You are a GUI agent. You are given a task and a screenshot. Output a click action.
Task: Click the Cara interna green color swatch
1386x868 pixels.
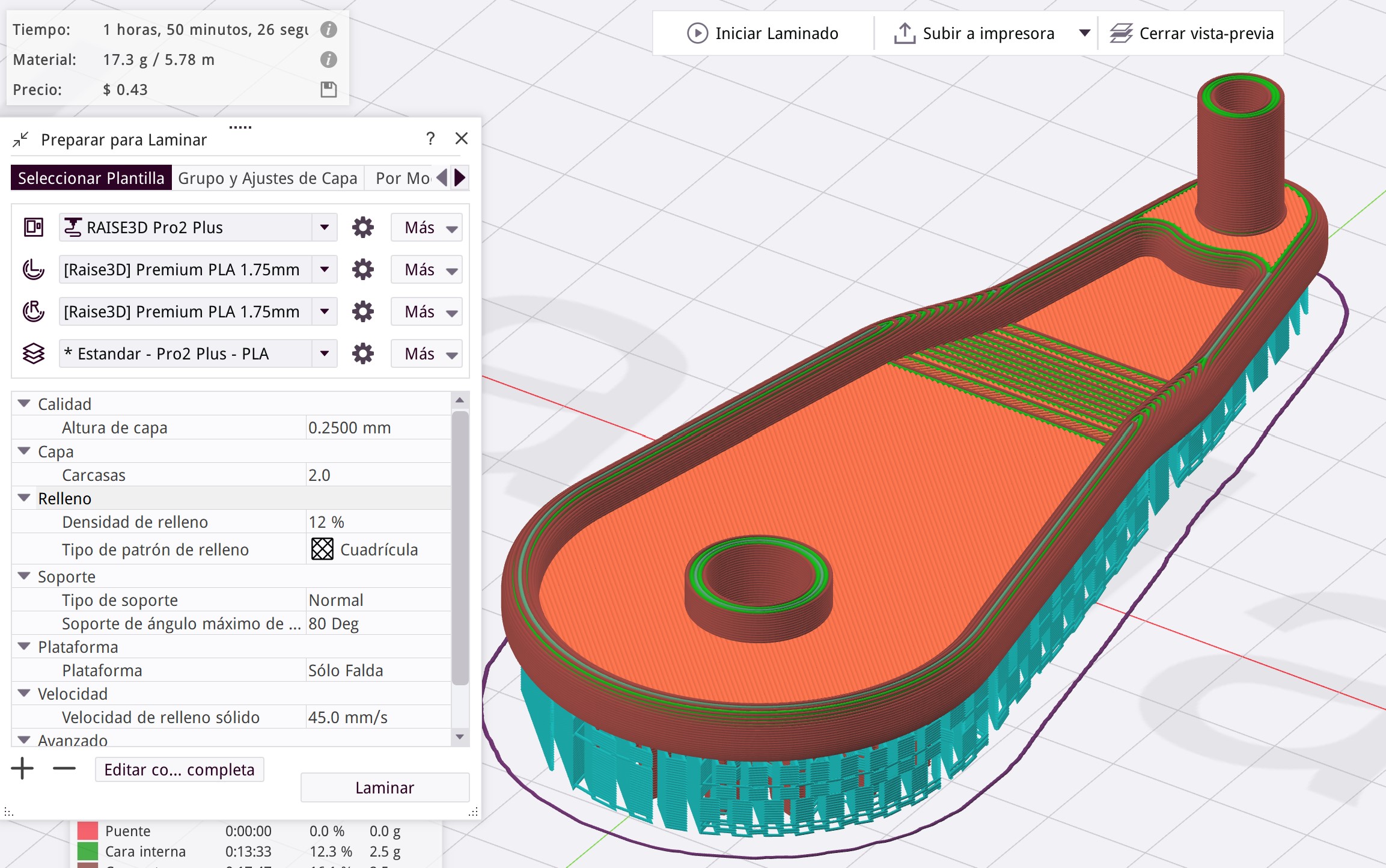tap(88, 851)
